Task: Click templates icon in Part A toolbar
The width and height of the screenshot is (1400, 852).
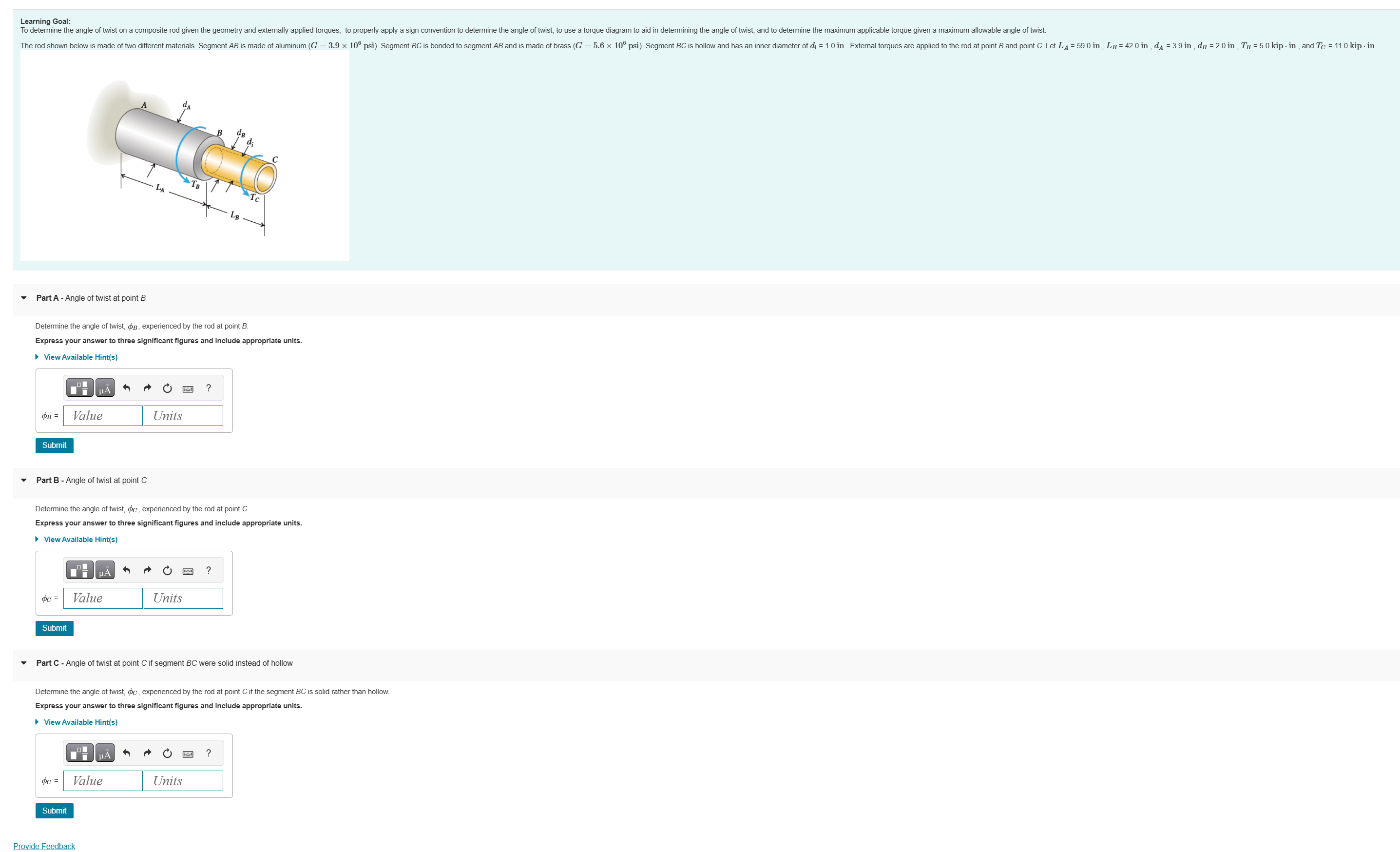Action: (79, 387)
